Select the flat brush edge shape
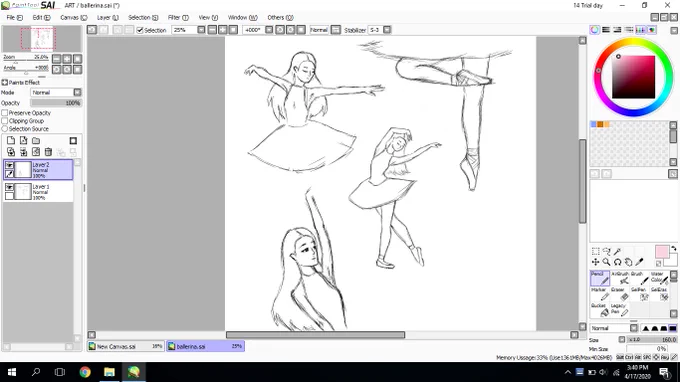The image size is (680, 382). [x=673, y=328]
